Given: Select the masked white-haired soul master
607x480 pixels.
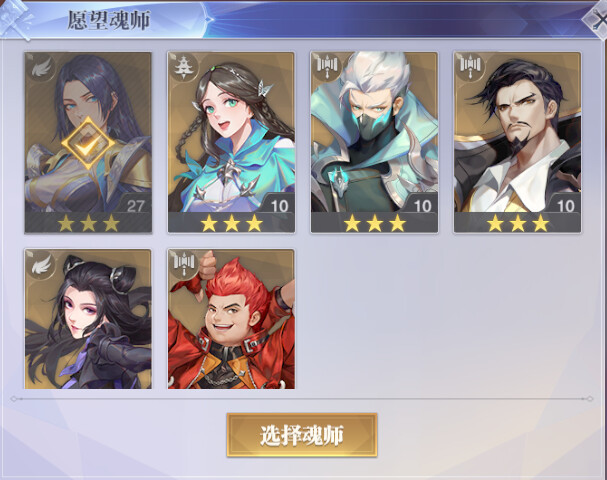Looking at the screenshot, I should 374,142.
